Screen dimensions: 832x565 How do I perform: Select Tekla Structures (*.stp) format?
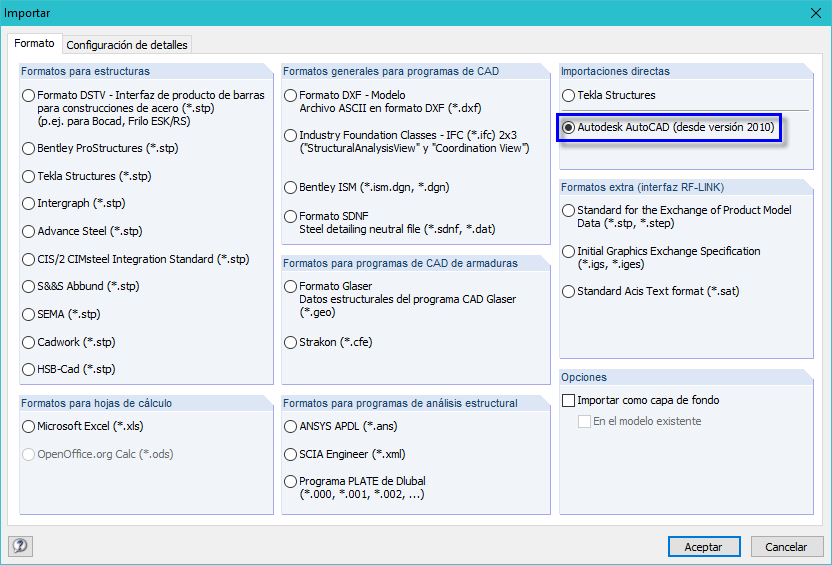29,176
